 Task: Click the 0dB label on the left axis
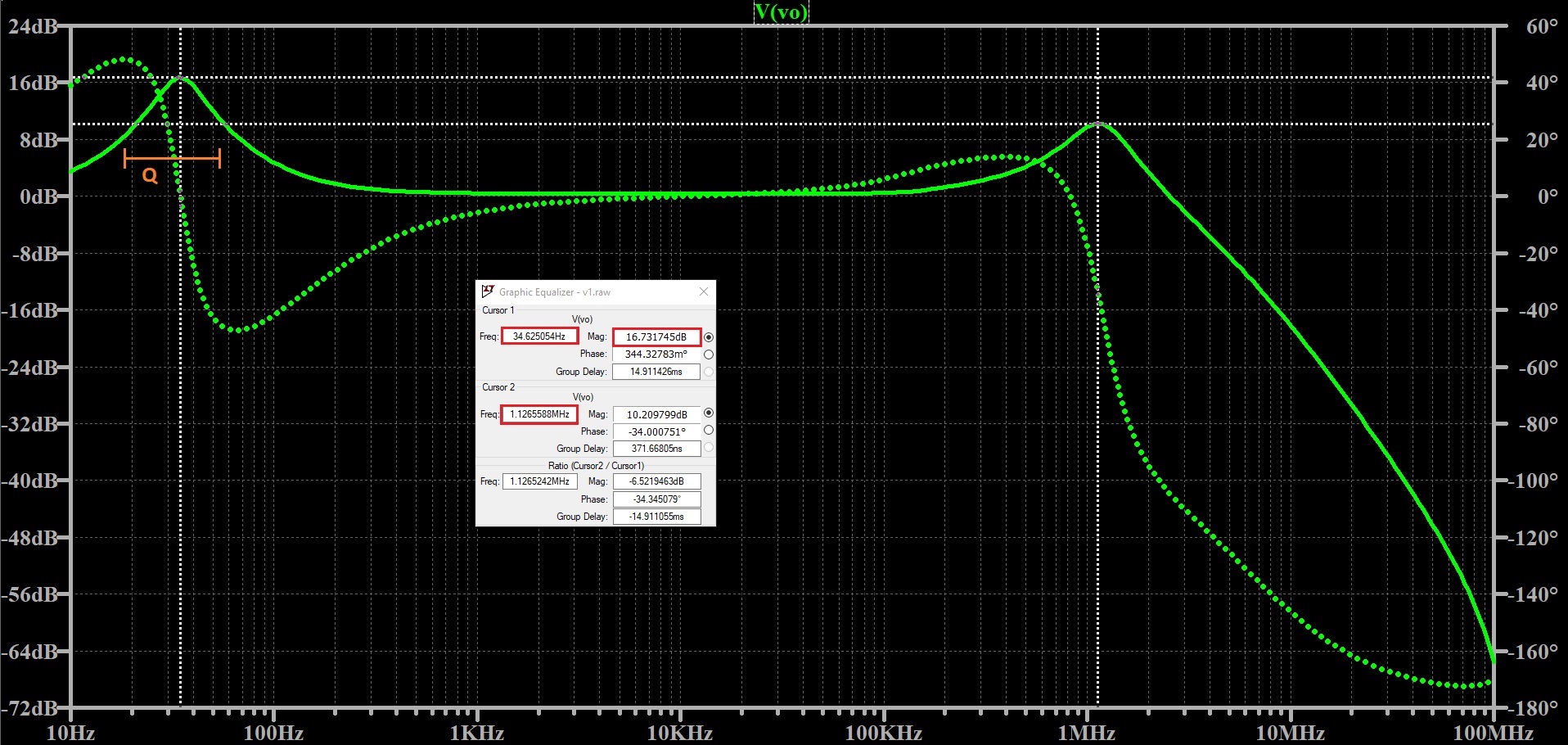click(x=39, y=196)
